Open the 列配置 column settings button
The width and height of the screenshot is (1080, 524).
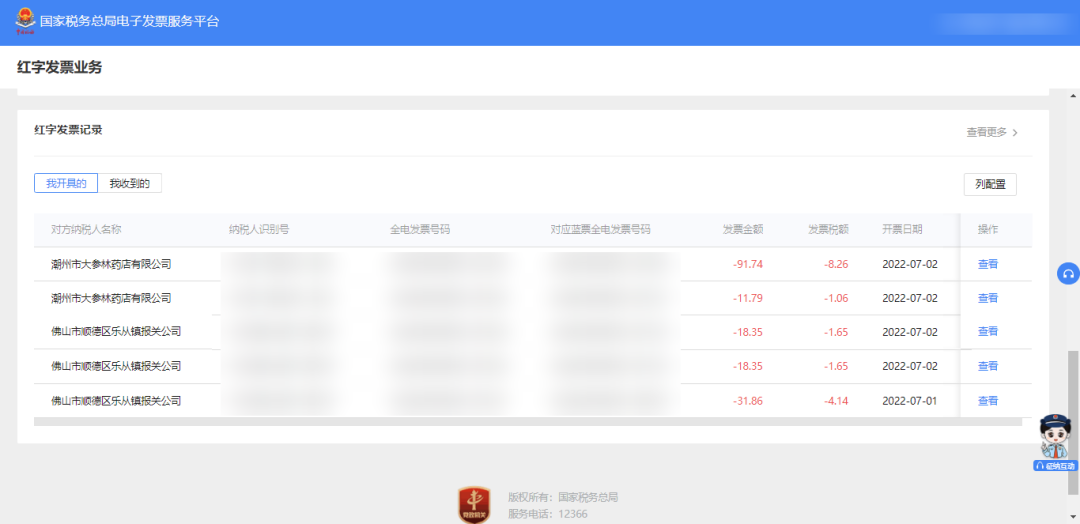(990, 184)
